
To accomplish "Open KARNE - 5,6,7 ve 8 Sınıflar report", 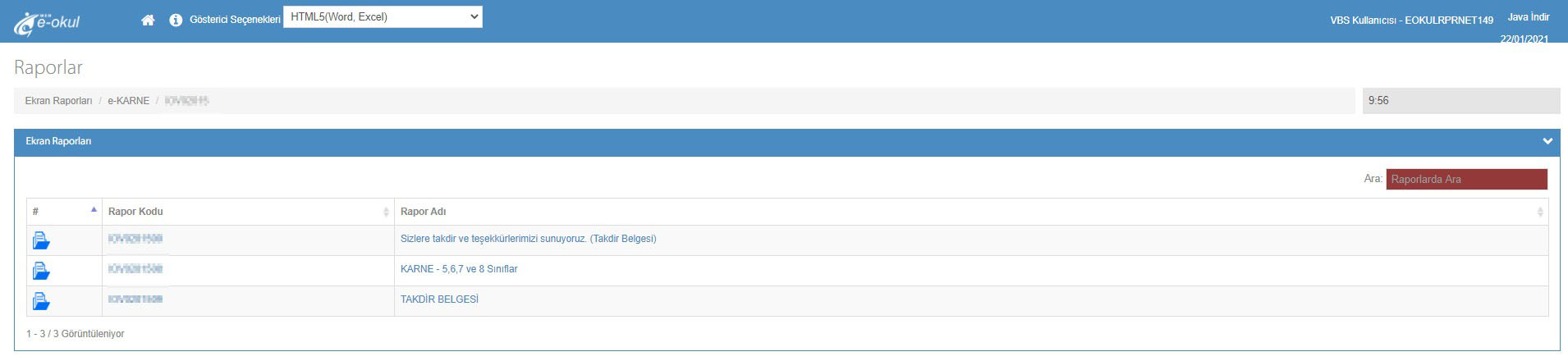I will pyautogui.click(x=459, y=269).
